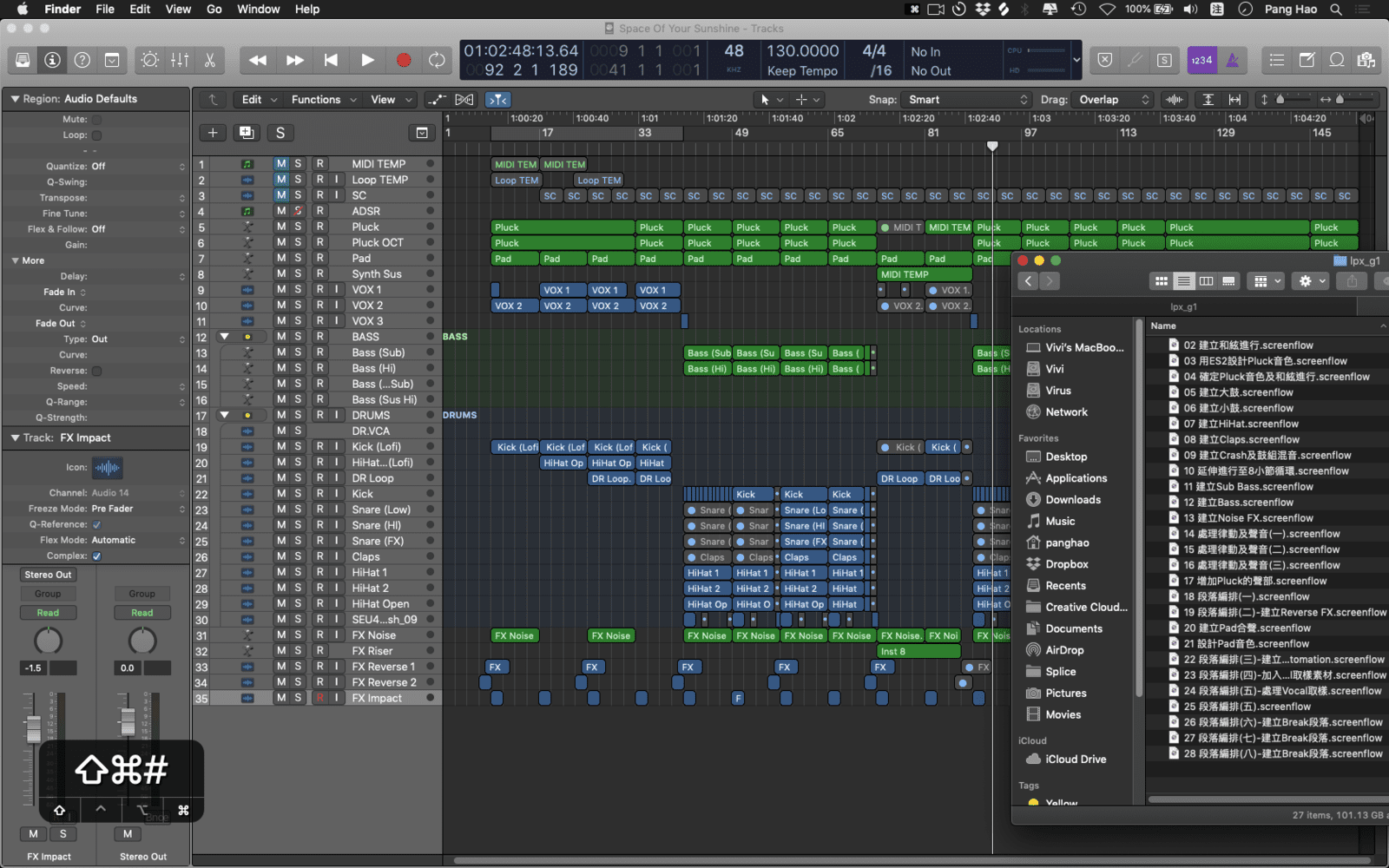Solo the Pad track
This screenshot has width=1389, height=868.
tap(298, 258)
